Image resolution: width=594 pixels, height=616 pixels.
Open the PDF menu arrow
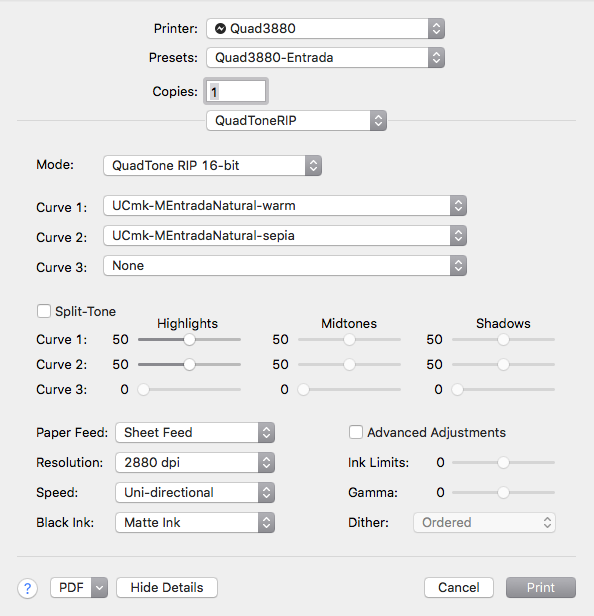(99, 588)
